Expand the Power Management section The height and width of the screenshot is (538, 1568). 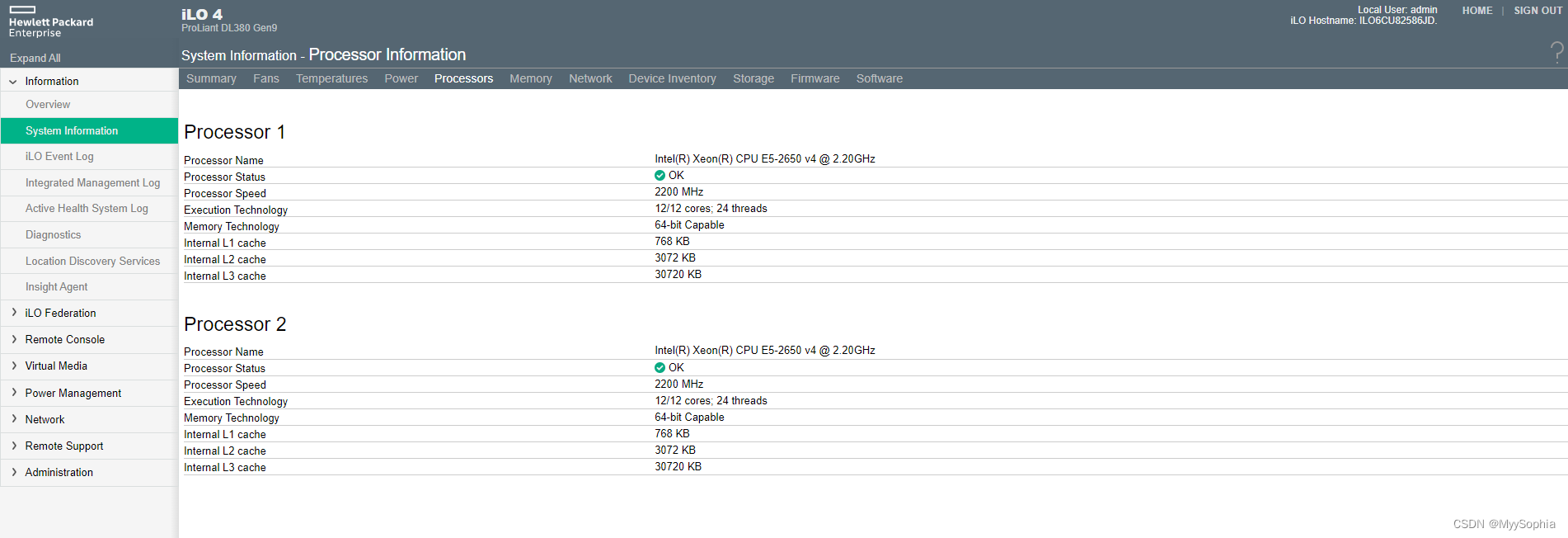click(14, 393)
